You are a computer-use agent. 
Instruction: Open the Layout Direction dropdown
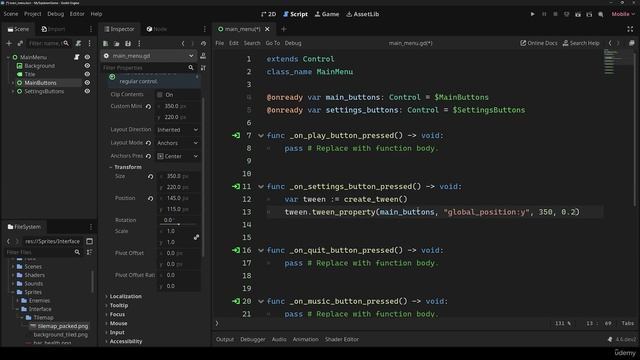[x=178, y=130]
